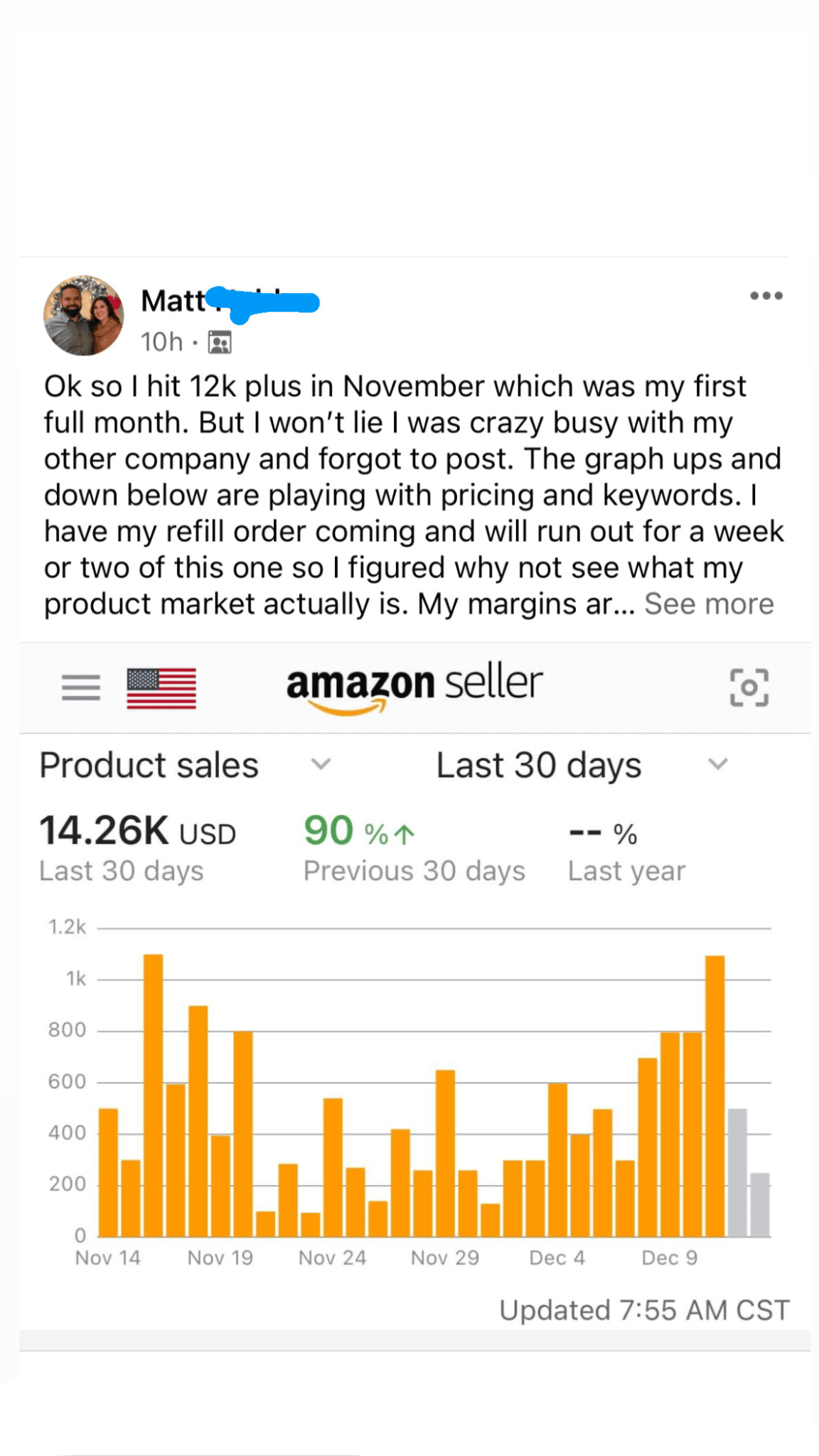819x1456 pixels.
Task: Tap the taller gray bar in chart
Action: tap(737, 1172)
